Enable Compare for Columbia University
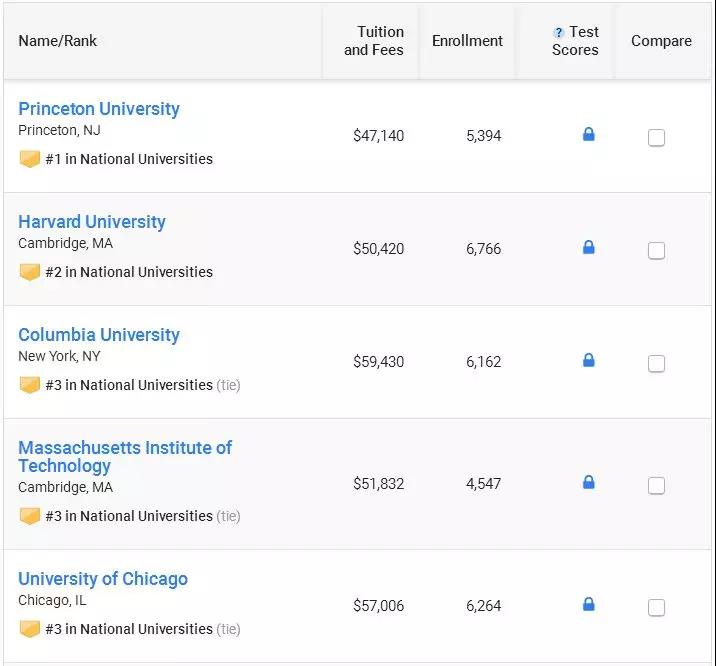This screenshot has height=666, width=716. coord(656,364)
